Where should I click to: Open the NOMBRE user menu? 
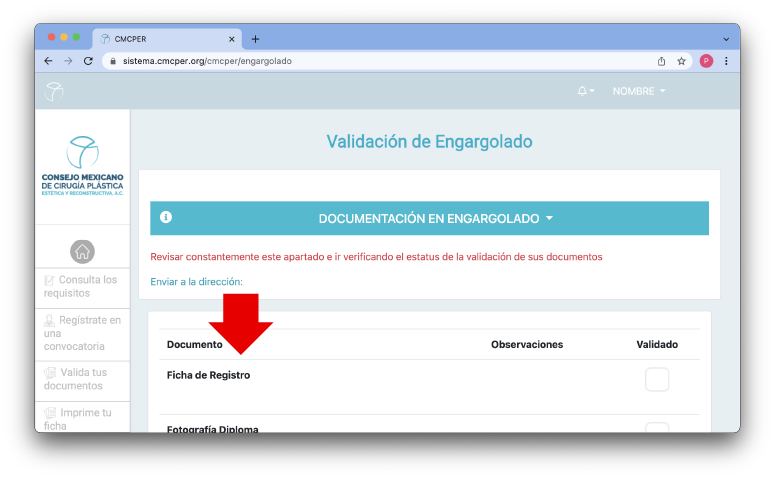[639, 91]
